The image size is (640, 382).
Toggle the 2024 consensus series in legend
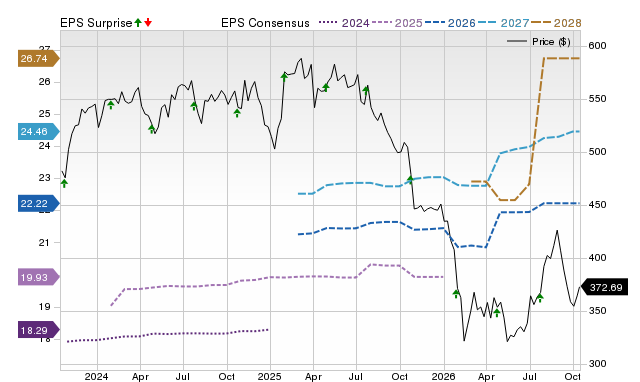(x=344, y=23)
